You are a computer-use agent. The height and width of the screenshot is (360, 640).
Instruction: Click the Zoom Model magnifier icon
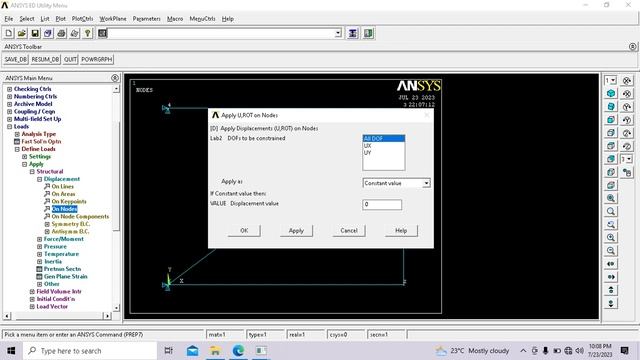tap(611, 211)
